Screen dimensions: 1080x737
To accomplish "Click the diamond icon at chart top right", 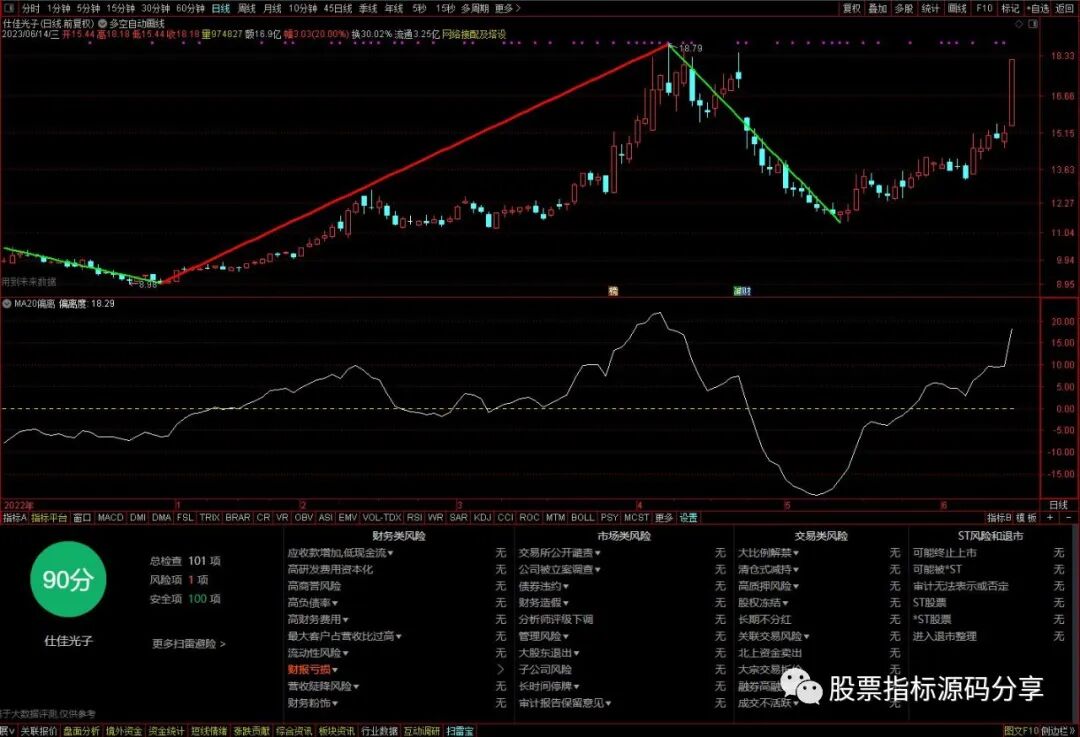I will pyautogui.click(x=1020, y=24).
